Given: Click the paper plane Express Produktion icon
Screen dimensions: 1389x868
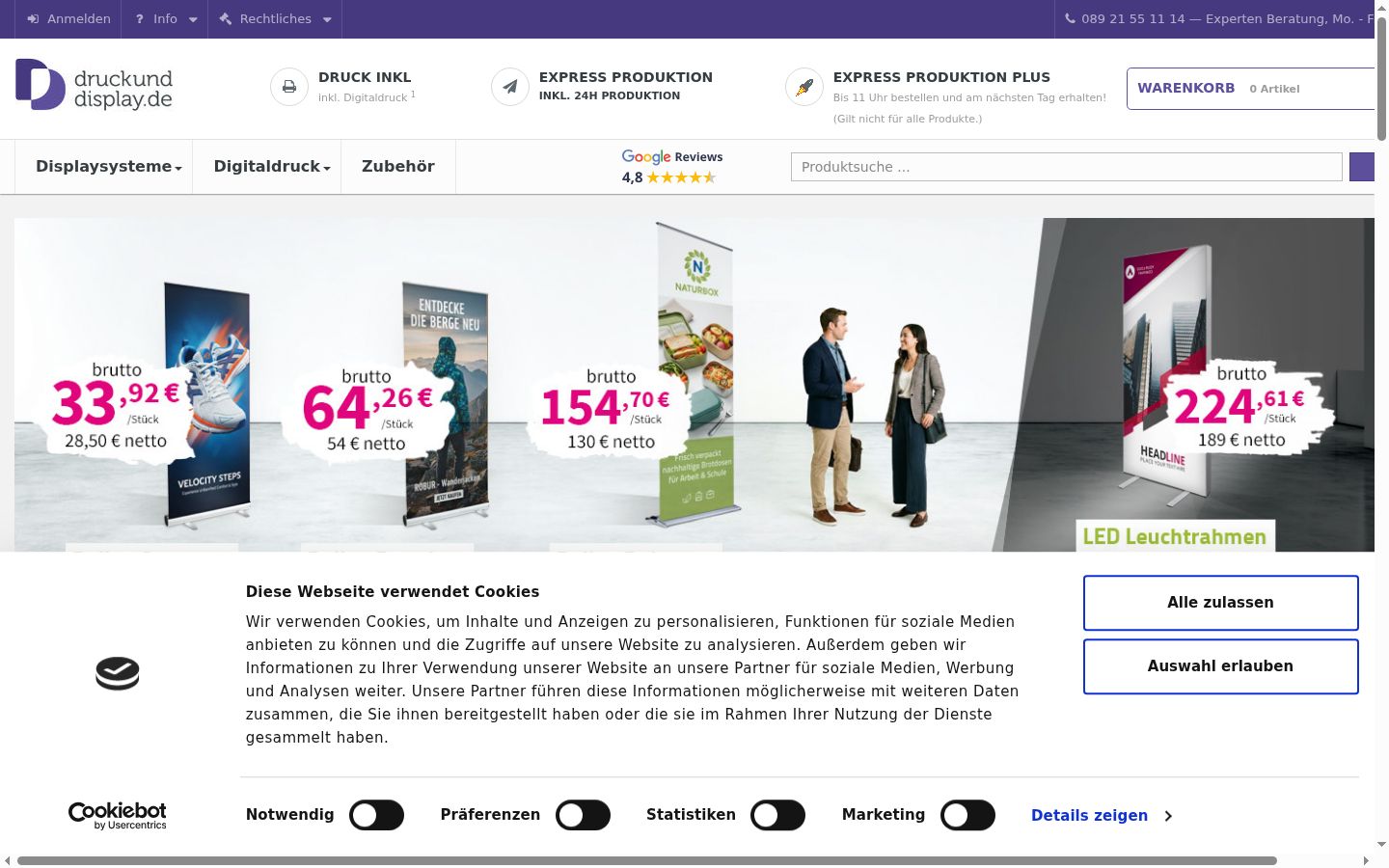Looking at the screenshot, I should pos(510,87).
